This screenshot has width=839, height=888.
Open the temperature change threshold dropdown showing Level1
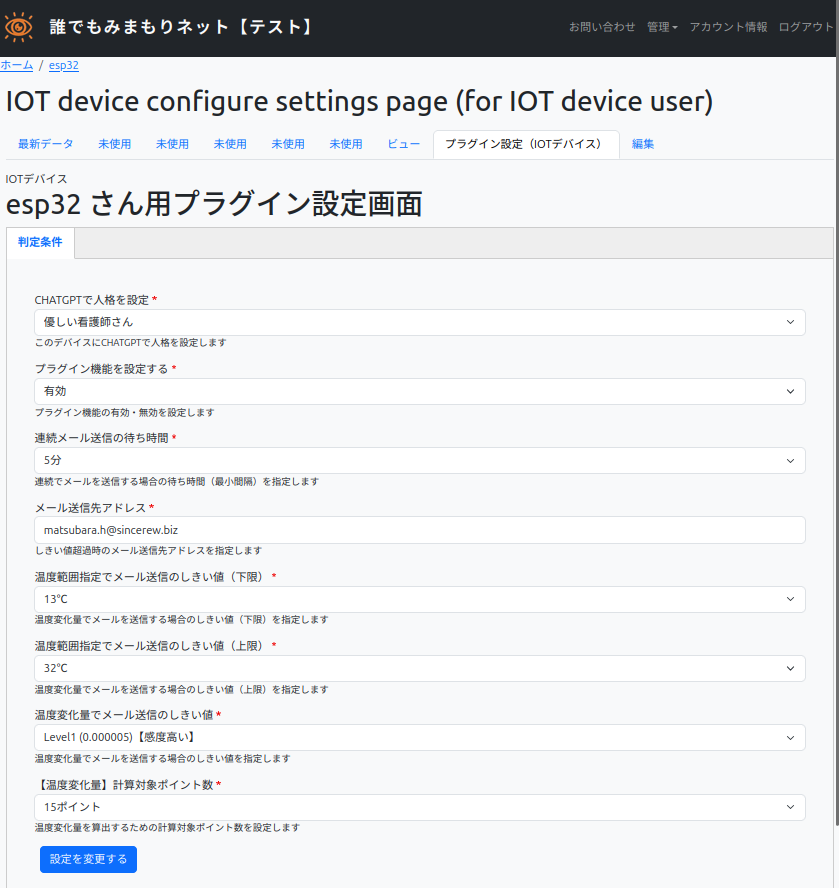tap(419, 737)
